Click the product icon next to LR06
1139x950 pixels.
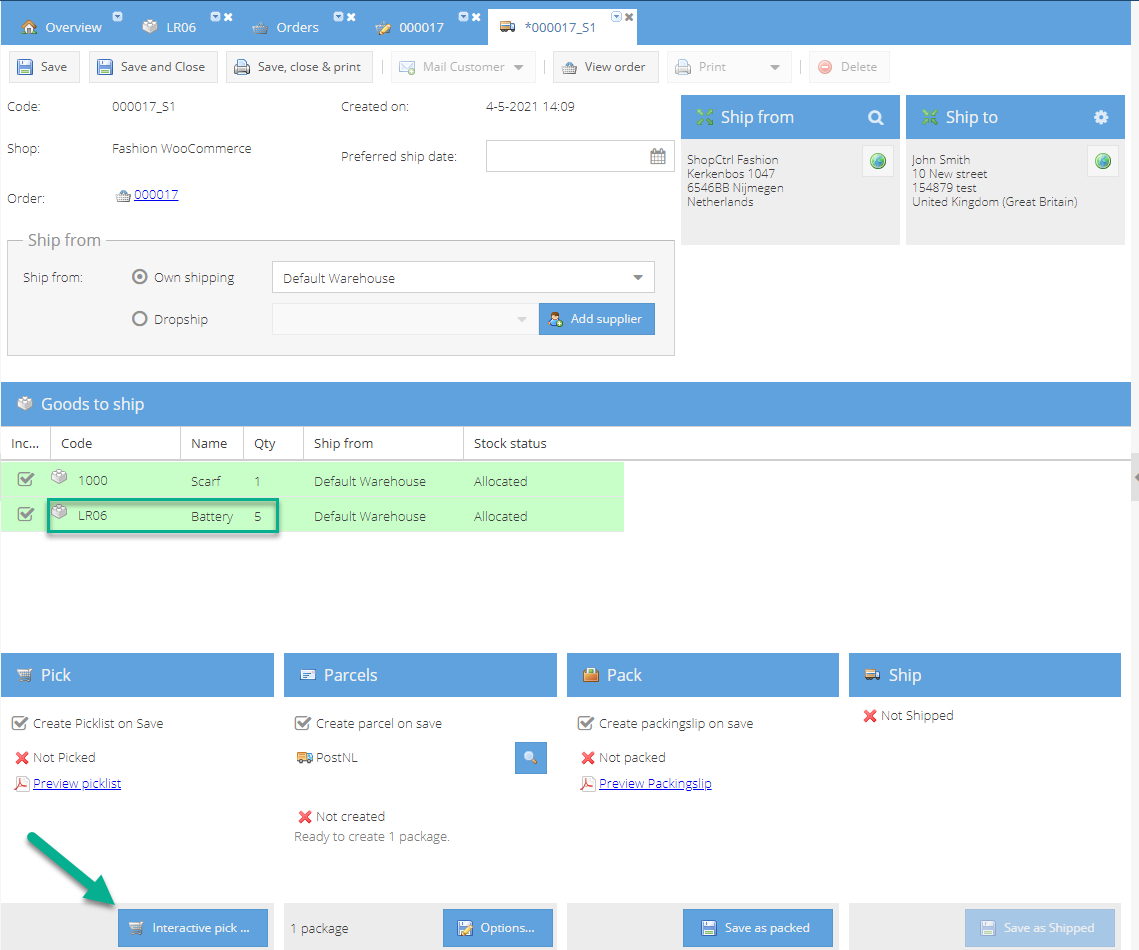tap(60, 514)
